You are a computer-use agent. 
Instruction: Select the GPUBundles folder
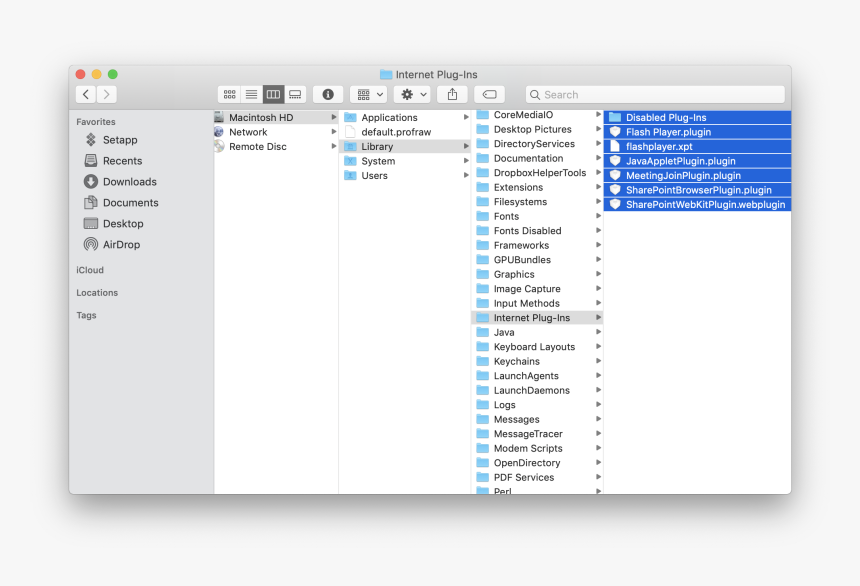pyautogui.click(x=538, y=260)
